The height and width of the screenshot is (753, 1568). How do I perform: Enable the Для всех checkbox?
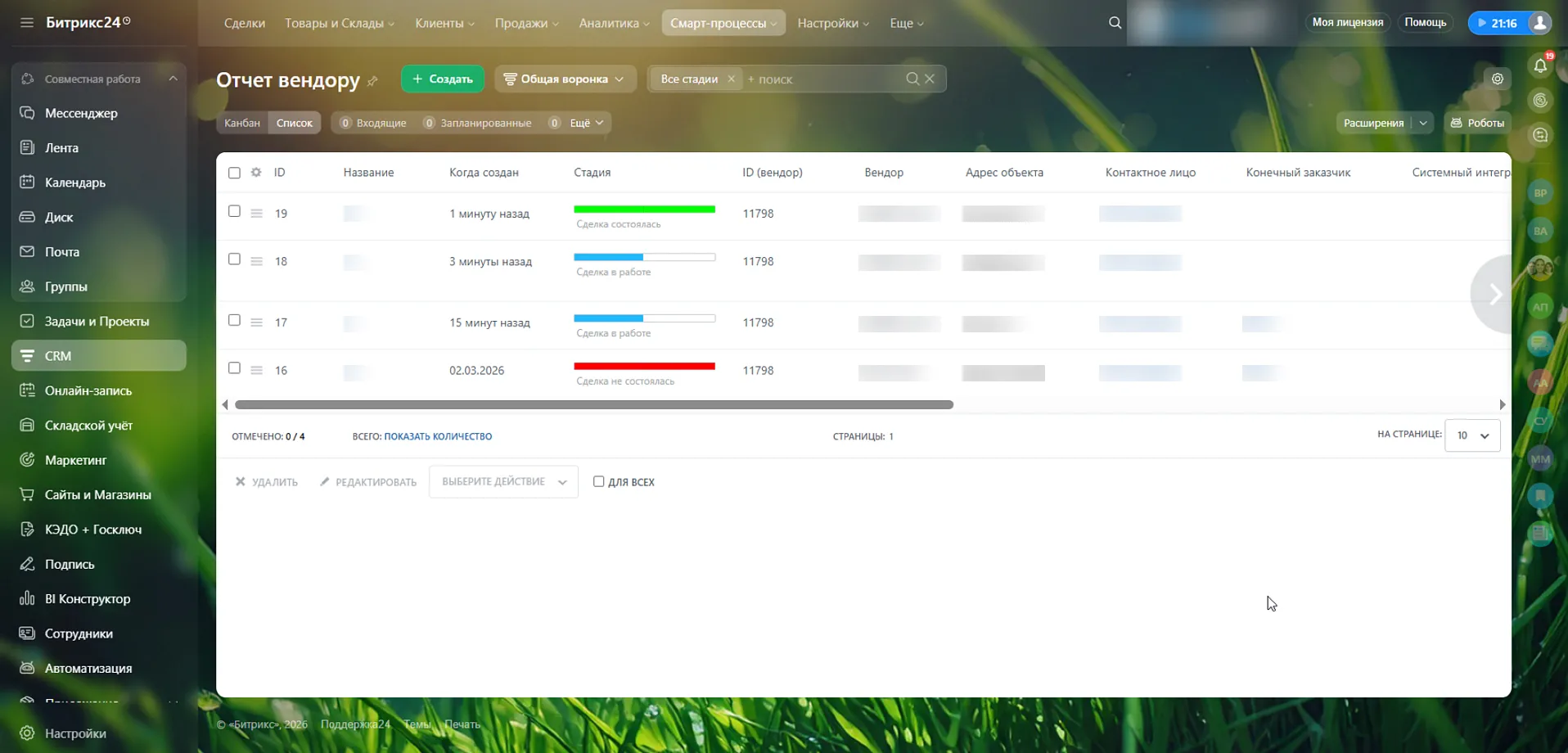(x=598, y=481)
